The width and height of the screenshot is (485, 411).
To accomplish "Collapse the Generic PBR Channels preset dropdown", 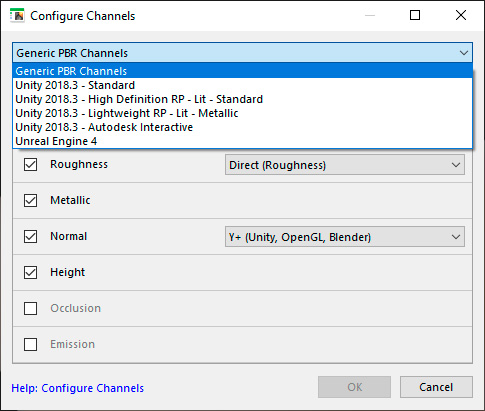I will coord(242,53).
